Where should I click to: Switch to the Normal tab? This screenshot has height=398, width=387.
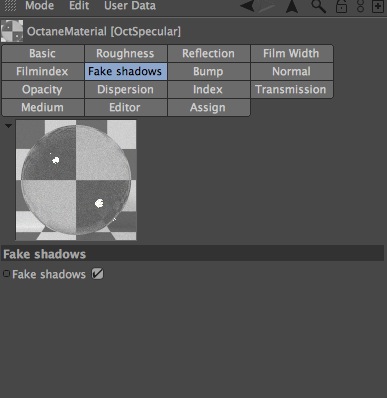291,71
